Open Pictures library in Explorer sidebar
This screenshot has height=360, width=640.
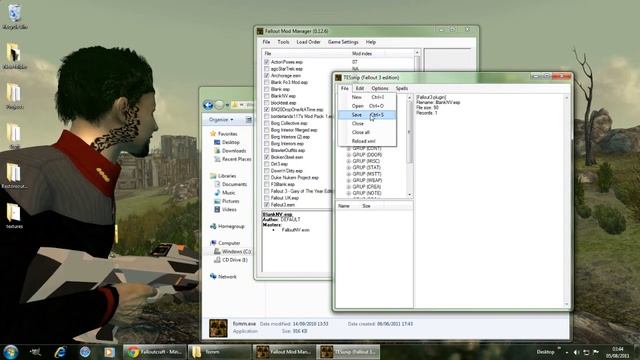coord(226,201)
